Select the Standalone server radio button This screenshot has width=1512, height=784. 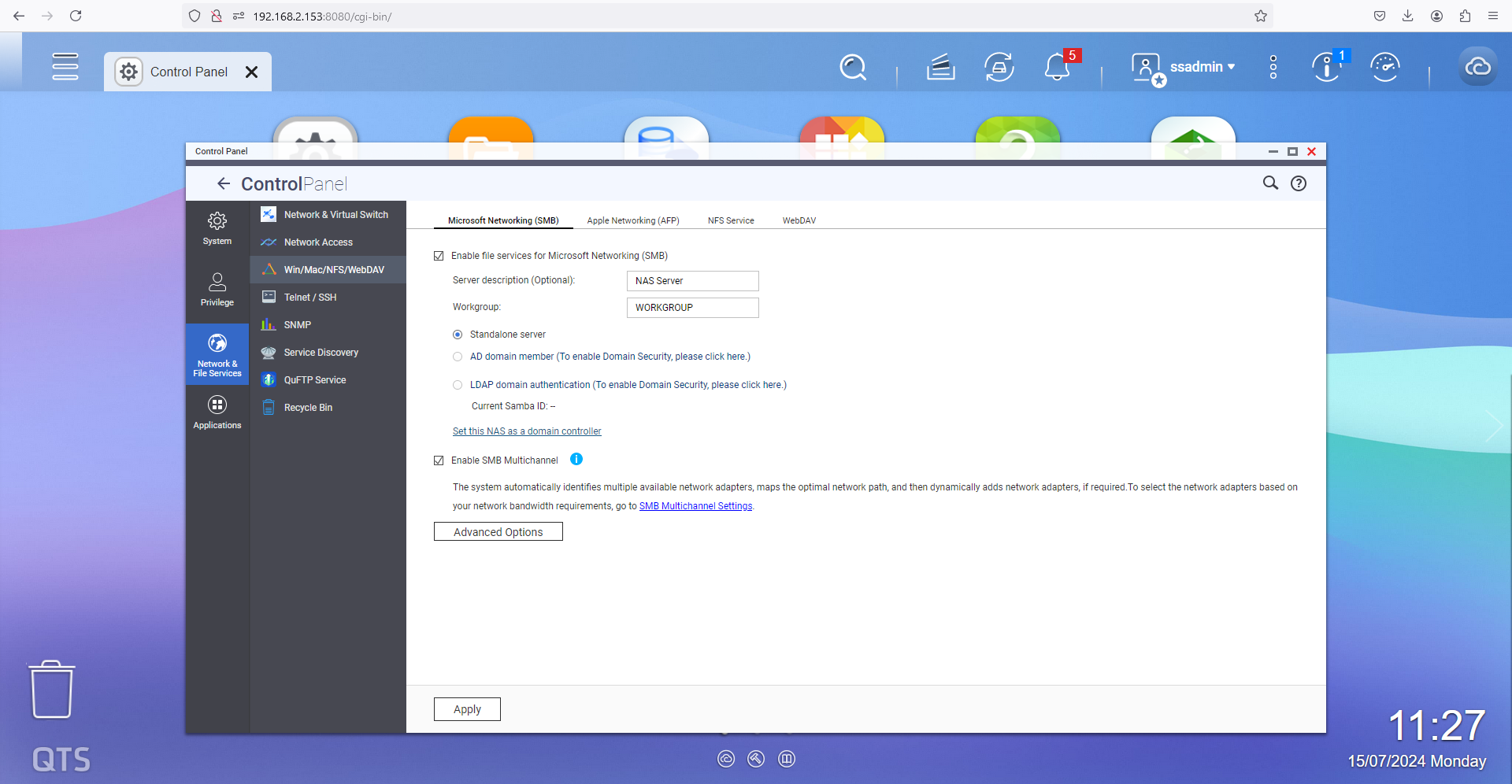[x=458, y=335]
